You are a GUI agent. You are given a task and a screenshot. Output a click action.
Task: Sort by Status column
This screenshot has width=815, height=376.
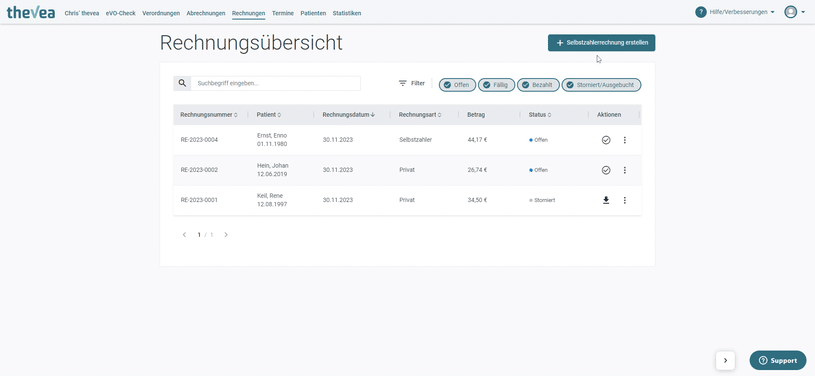pos(540,114)
